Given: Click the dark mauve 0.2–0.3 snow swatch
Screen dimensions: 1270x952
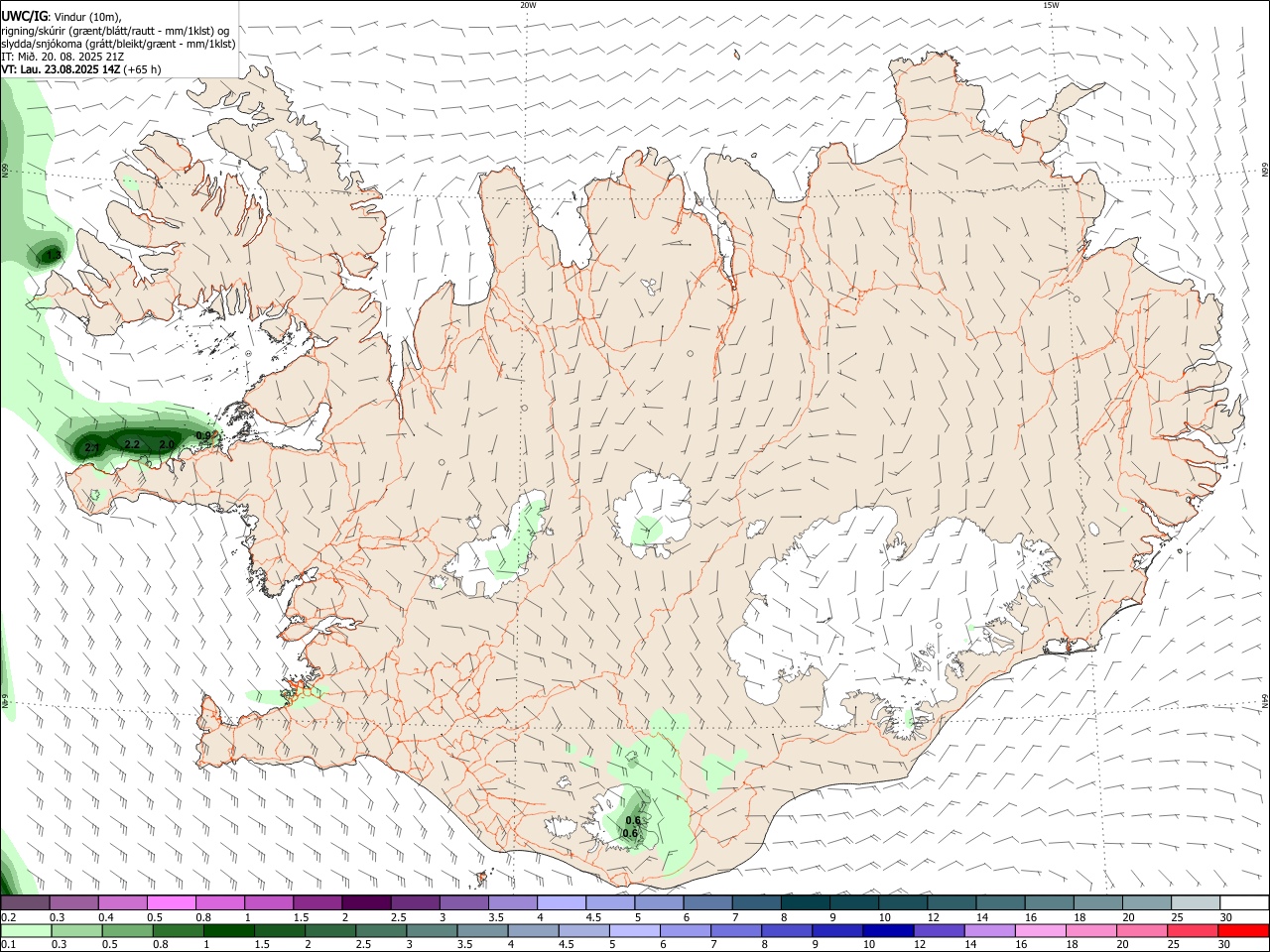Looking at the screenshot, I should pos(25,902).
